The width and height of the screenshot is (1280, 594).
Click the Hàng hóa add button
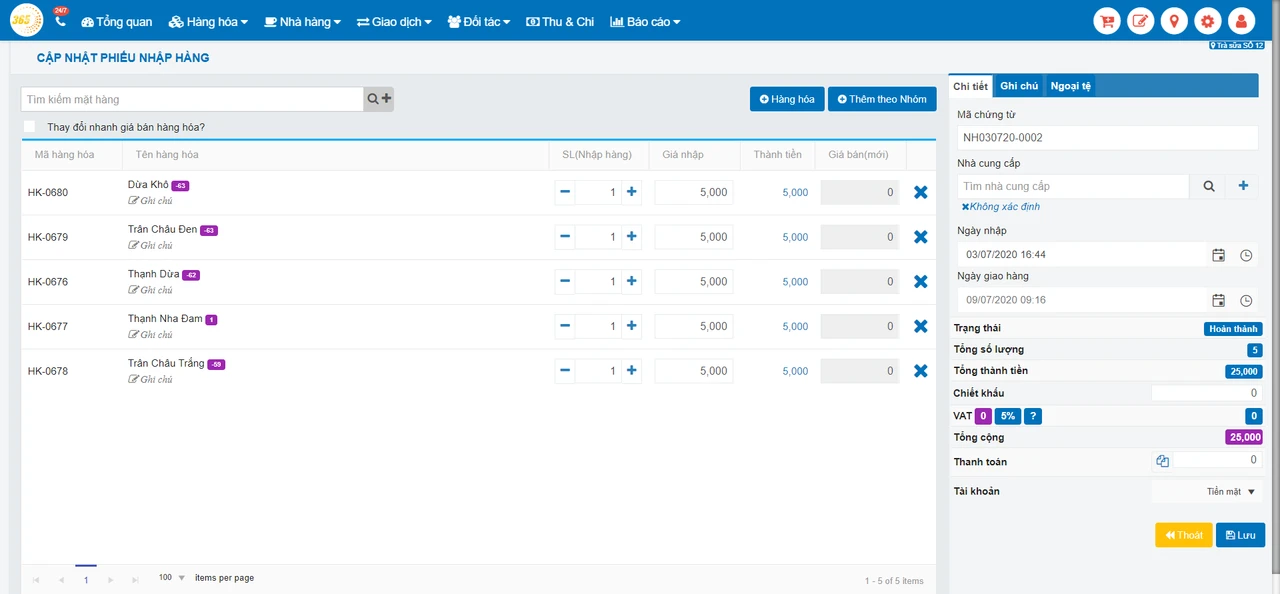tap(787, 99)
